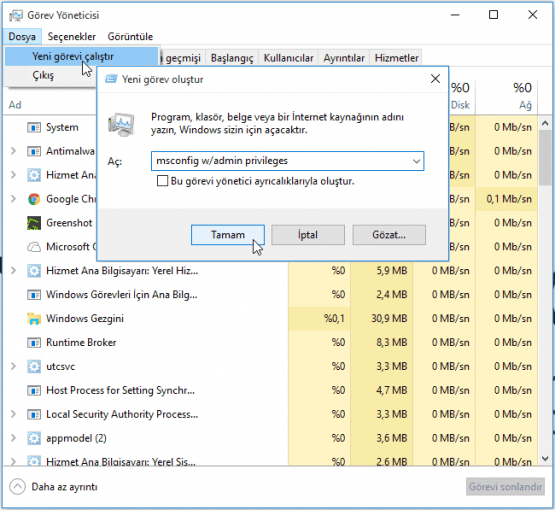555x510 pixels.
Task: Open the Dosya menu
Action: click(22, 36)
